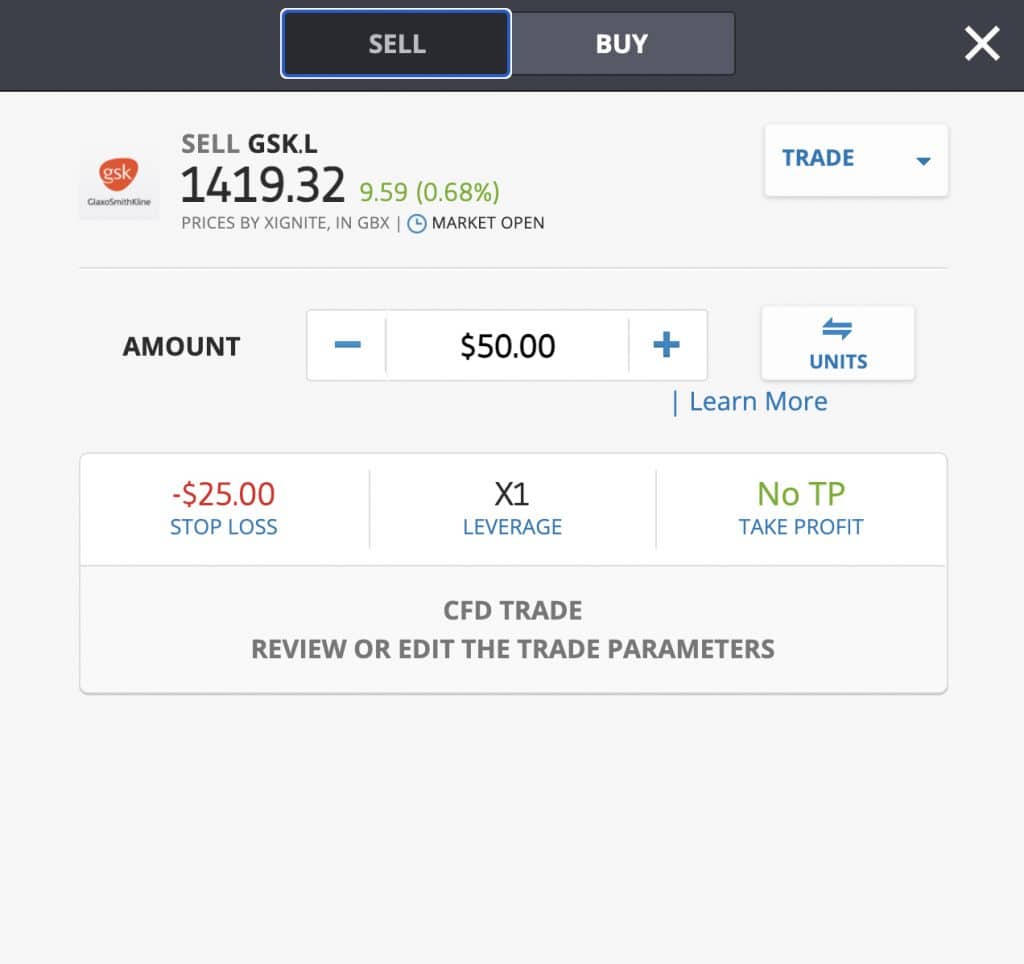Click the No TP value text
Viewport: 1024px width, 964px height.
click(800, 494)
